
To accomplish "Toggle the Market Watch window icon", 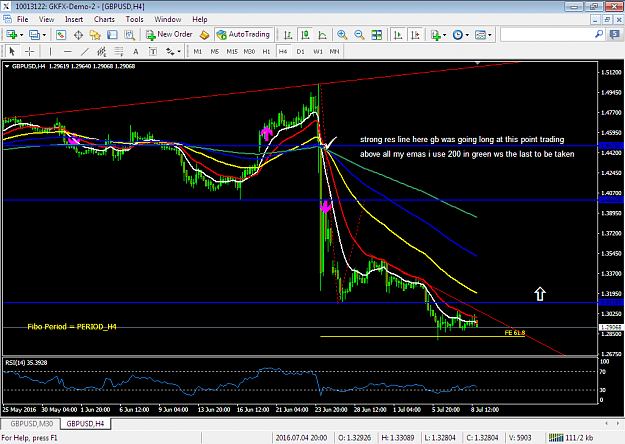I will [x=61, y=35].
